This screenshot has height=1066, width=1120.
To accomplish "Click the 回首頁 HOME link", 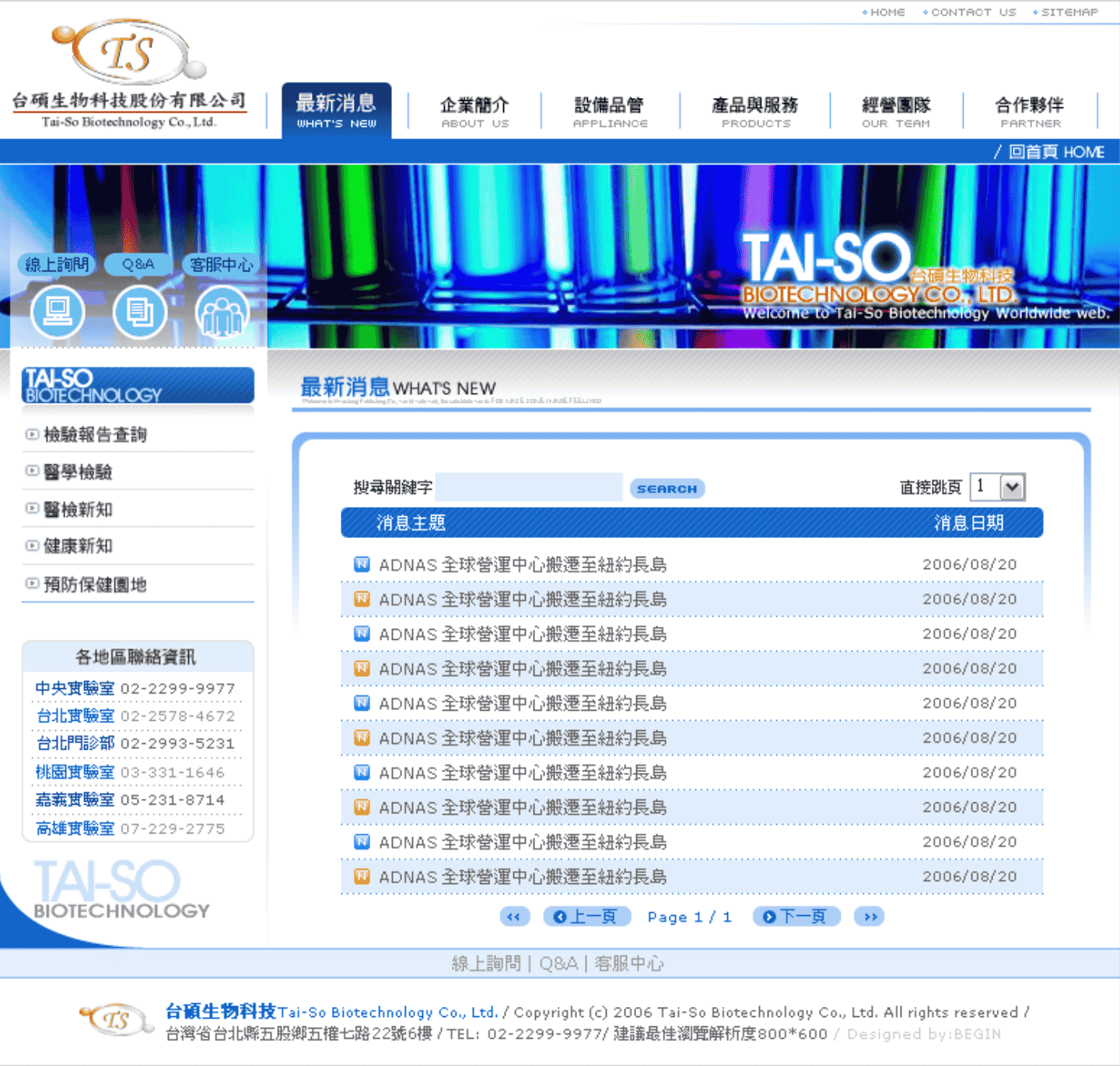I will pos(1055,152).
